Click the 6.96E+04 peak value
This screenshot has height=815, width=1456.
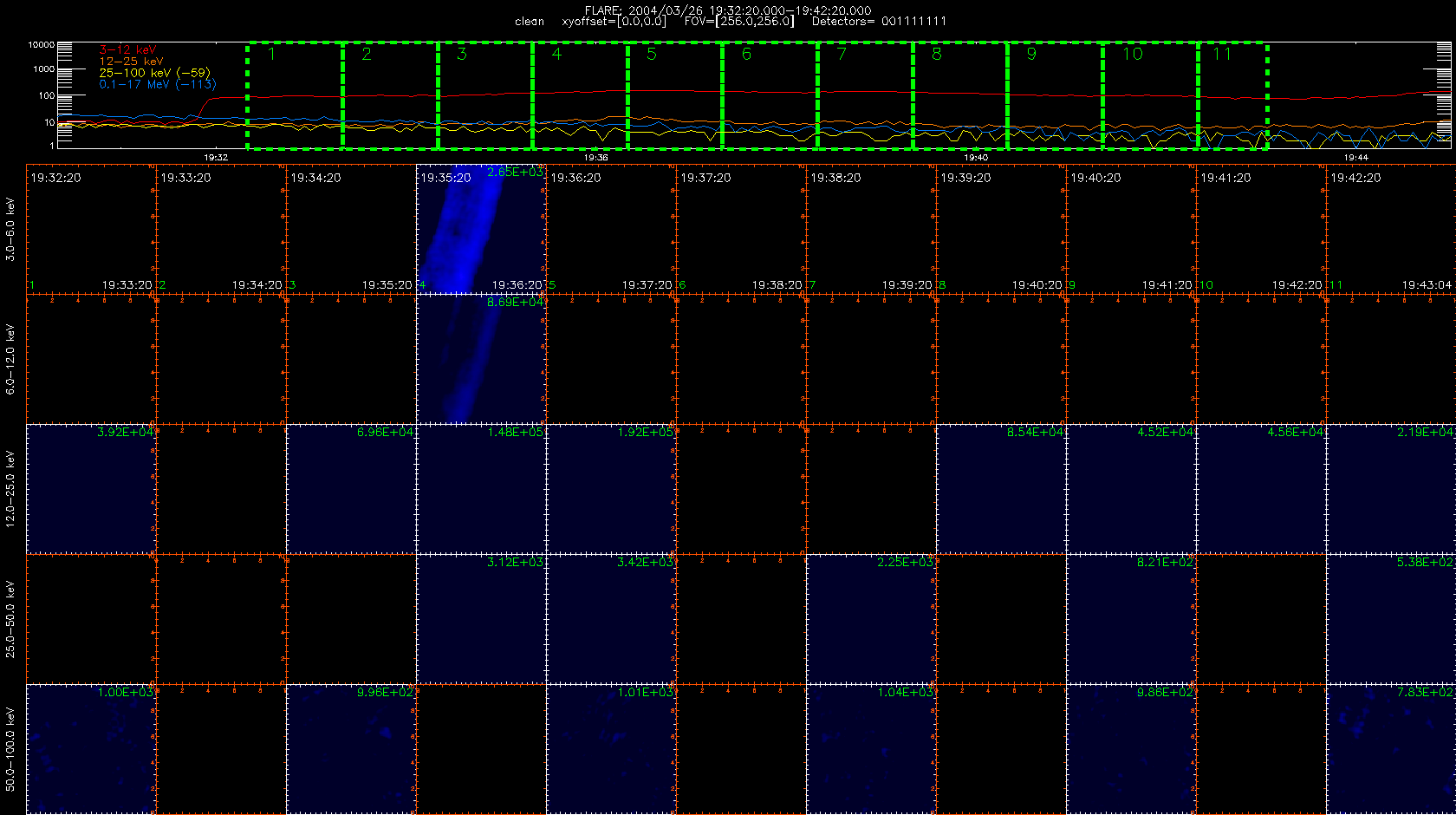(x=386, y=433)
